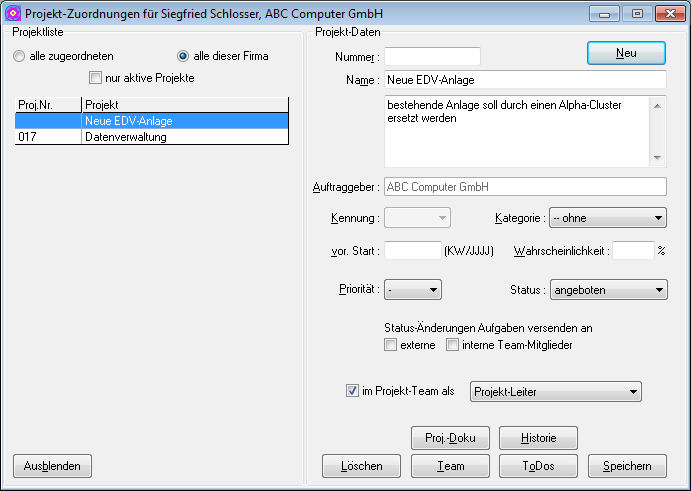Click the app icon in title bar

click(13, 14)
